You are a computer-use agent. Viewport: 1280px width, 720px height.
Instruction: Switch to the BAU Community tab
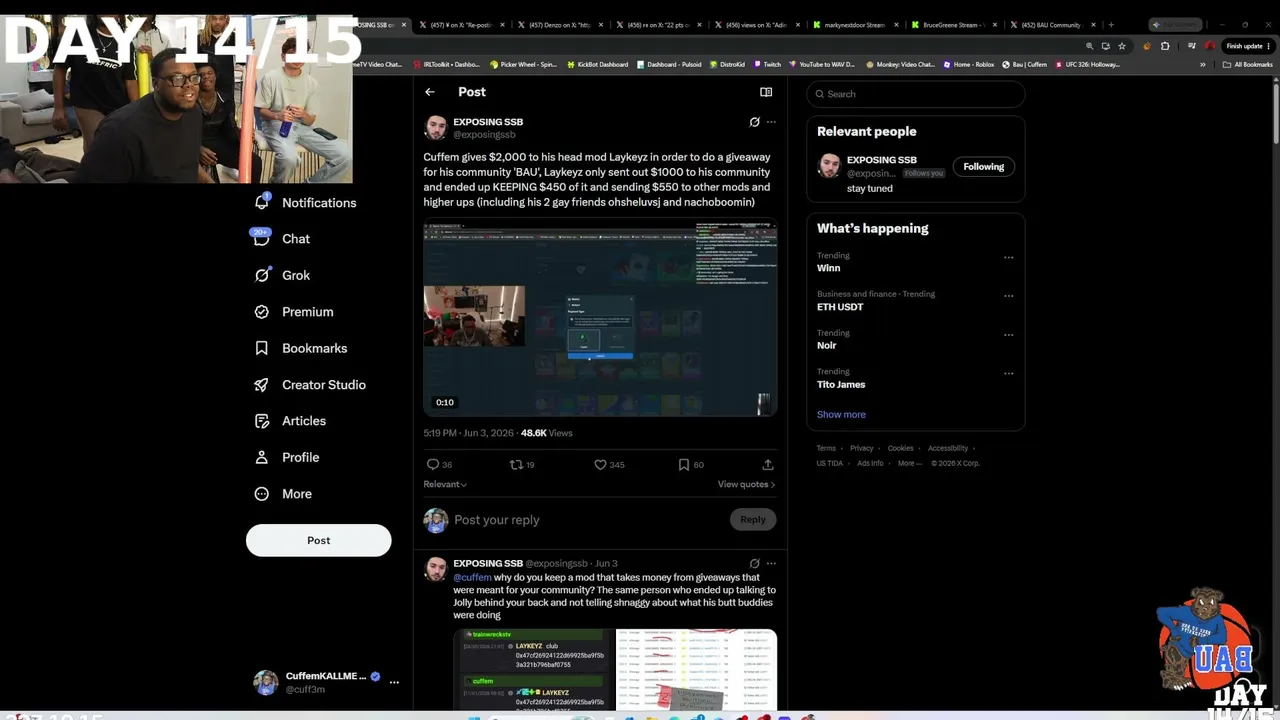[1052, 25]
